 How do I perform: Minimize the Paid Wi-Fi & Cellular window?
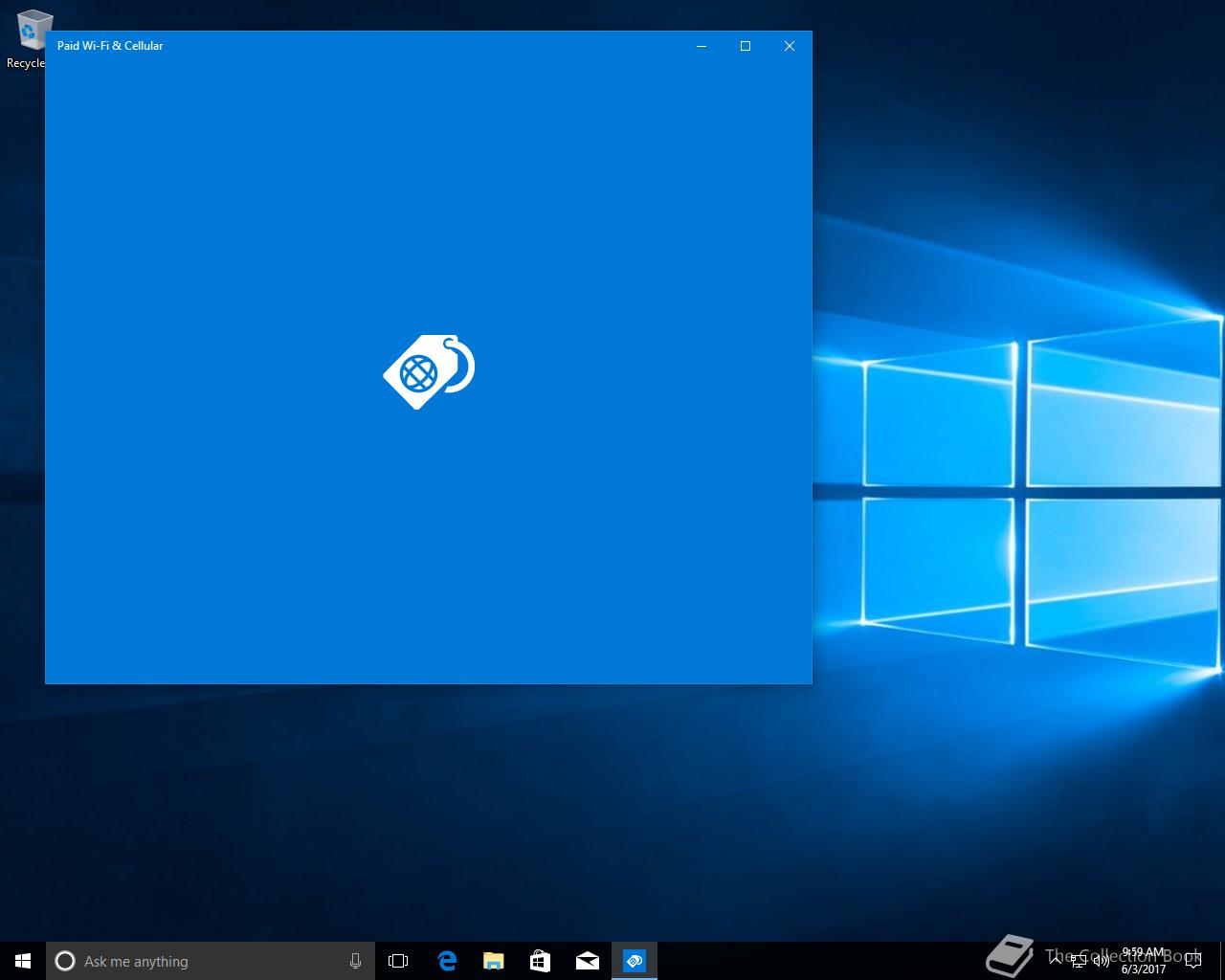coord(702,46)
